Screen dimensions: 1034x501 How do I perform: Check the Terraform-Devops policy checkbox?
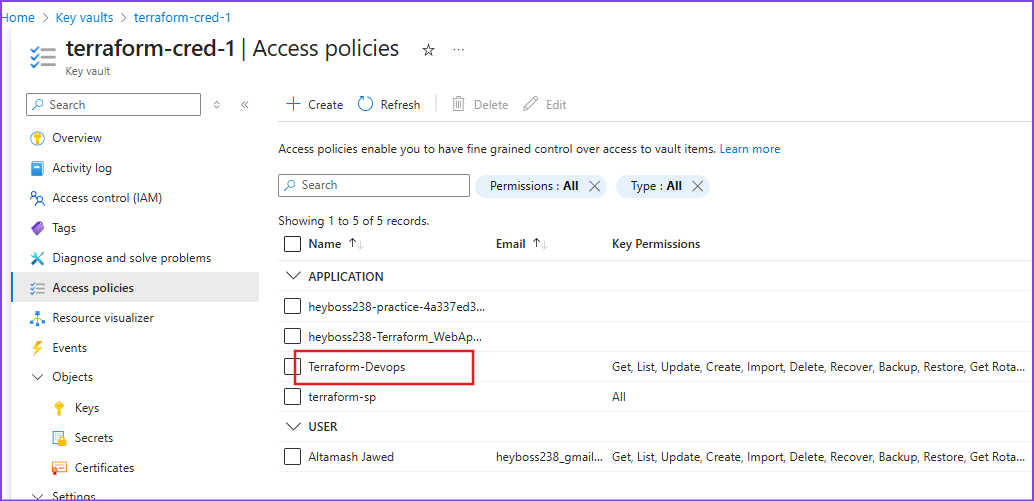tap(292, 367)
